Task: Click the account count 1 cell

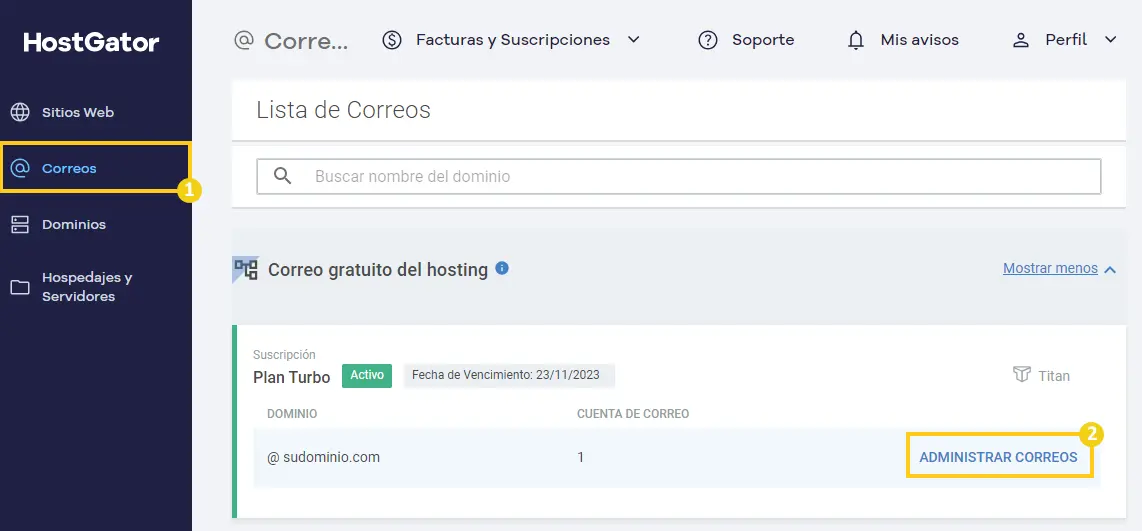Action: click(x=580, y=457)
